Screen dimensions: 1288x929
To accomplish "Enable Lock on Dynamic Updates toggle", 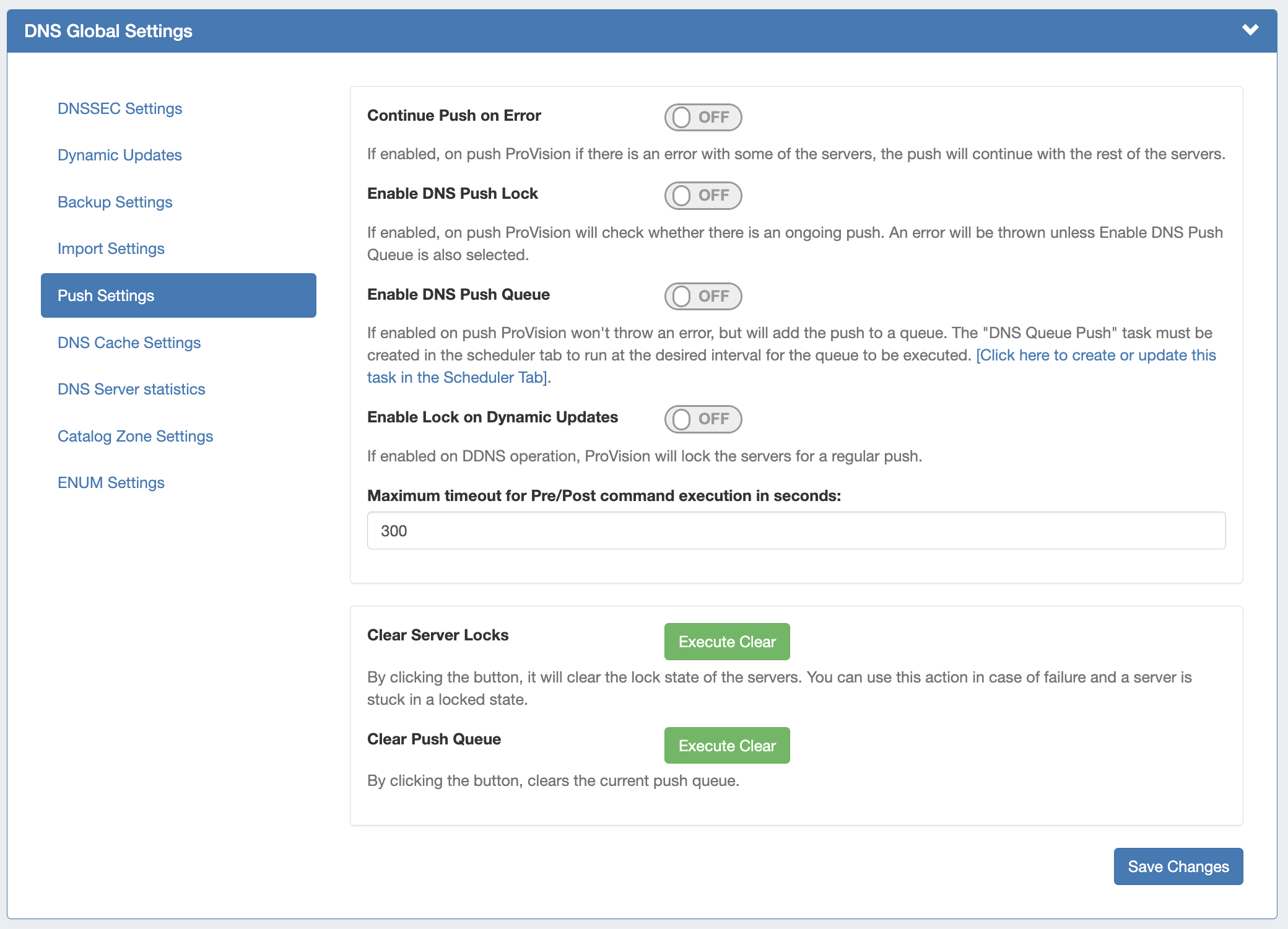I will tap(703, 419).
